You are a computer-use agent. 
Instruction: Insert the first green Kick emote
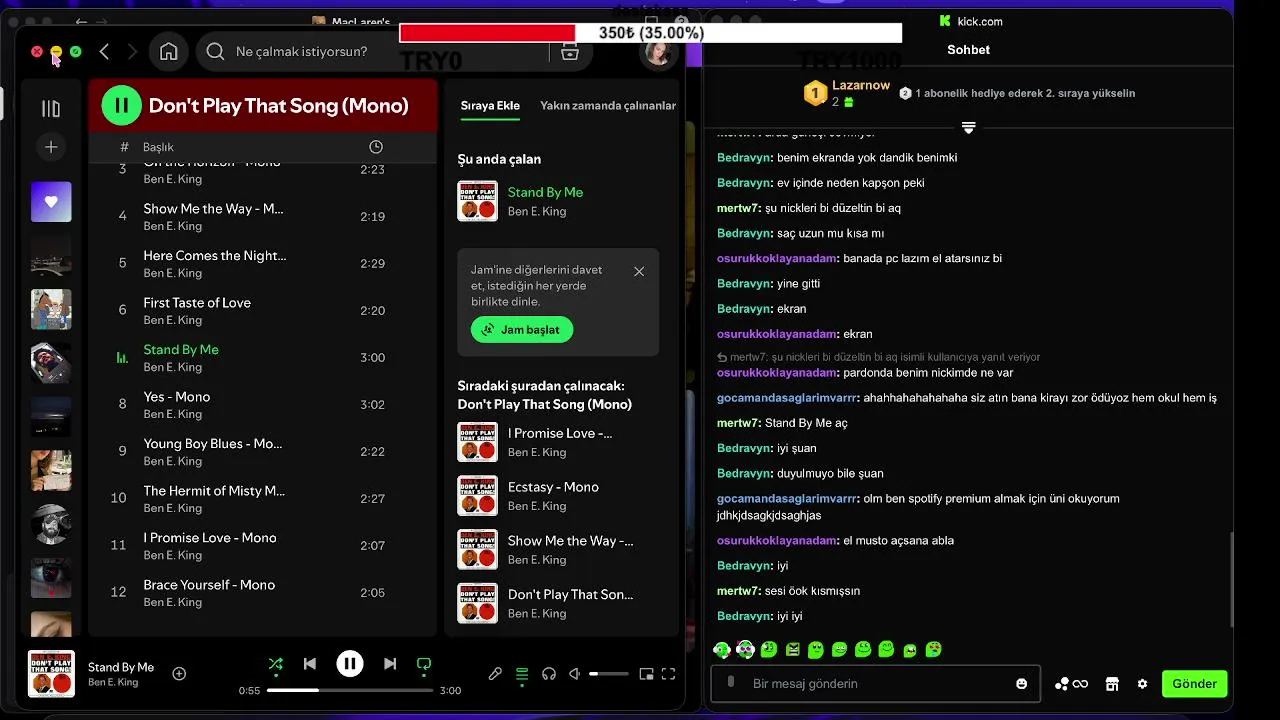[x=721, y=650]
